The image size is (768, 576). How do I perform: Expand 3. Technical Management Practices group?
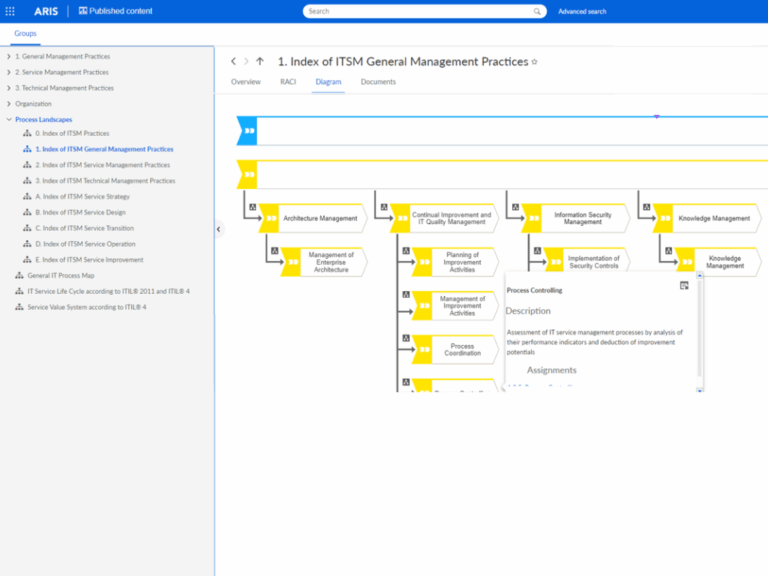pos(9,88)
